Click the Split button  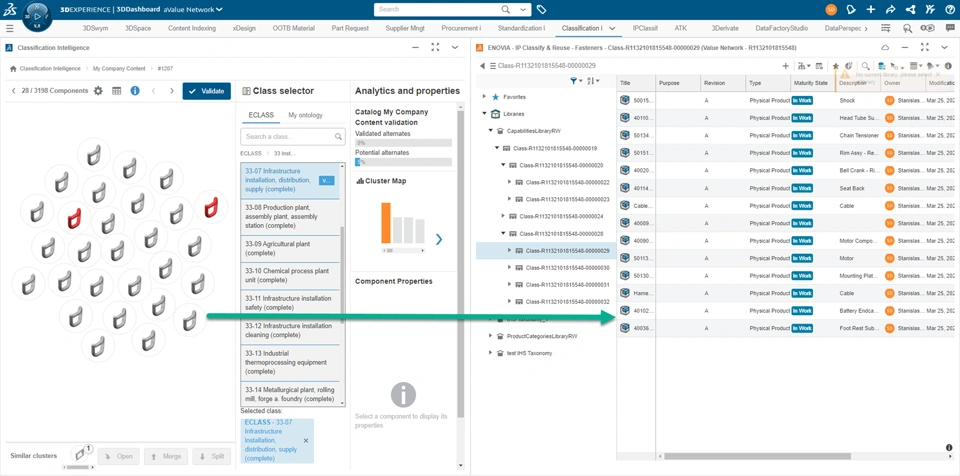pos(212,456)
